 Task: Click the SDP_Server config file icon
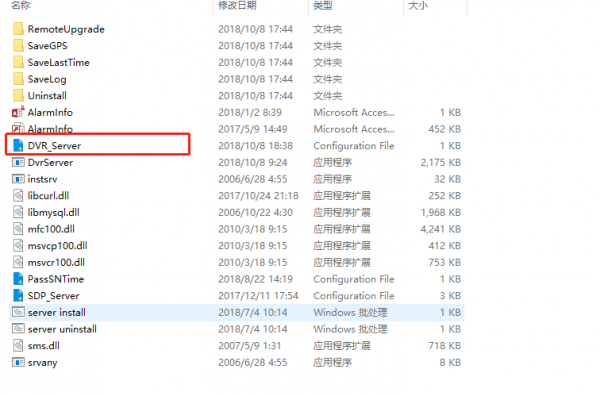(x=18, y=295)
